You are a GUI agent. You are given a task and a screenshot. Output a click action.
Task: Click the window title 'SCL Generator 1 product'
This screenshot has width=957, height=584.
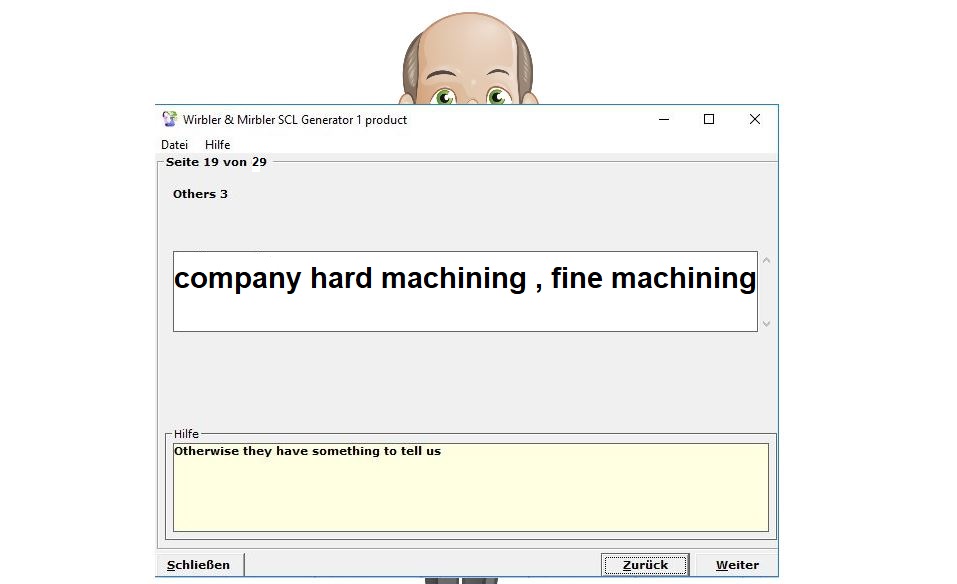[x=295, y=120]
